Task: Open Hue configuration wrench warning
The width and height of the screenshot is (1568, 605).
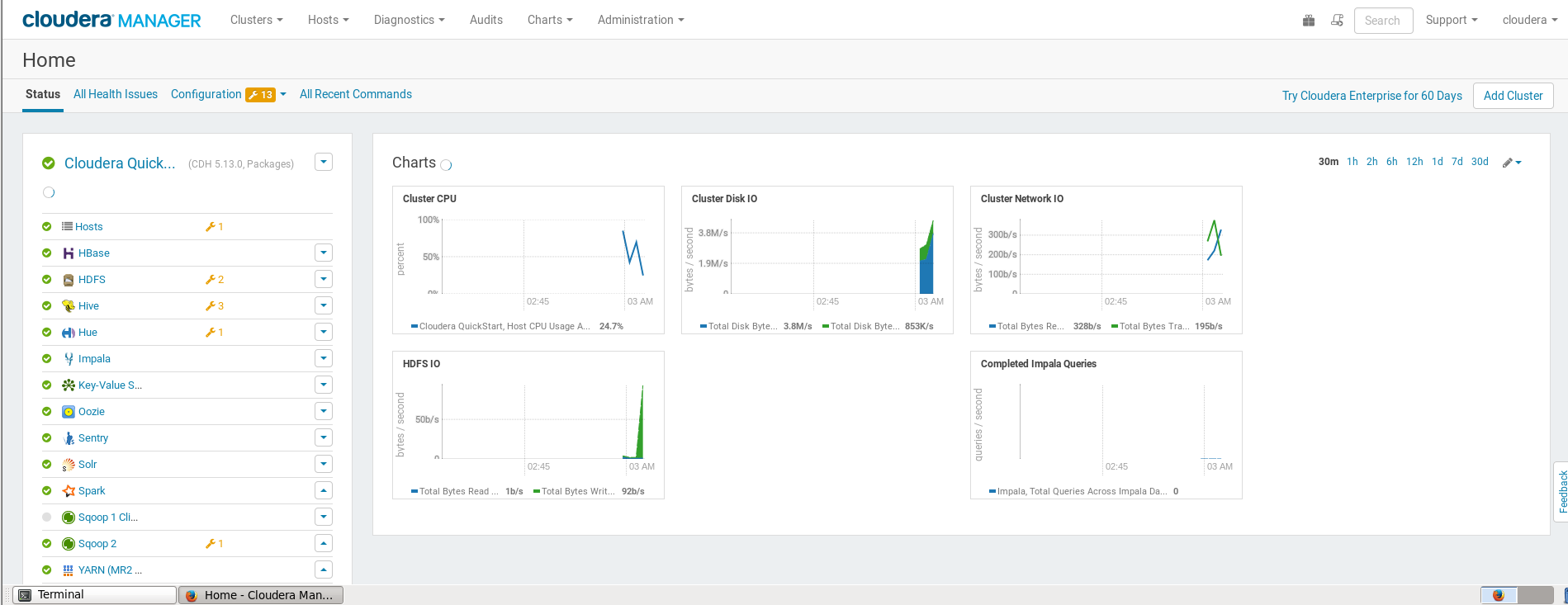Action: [x=215, y=333]
